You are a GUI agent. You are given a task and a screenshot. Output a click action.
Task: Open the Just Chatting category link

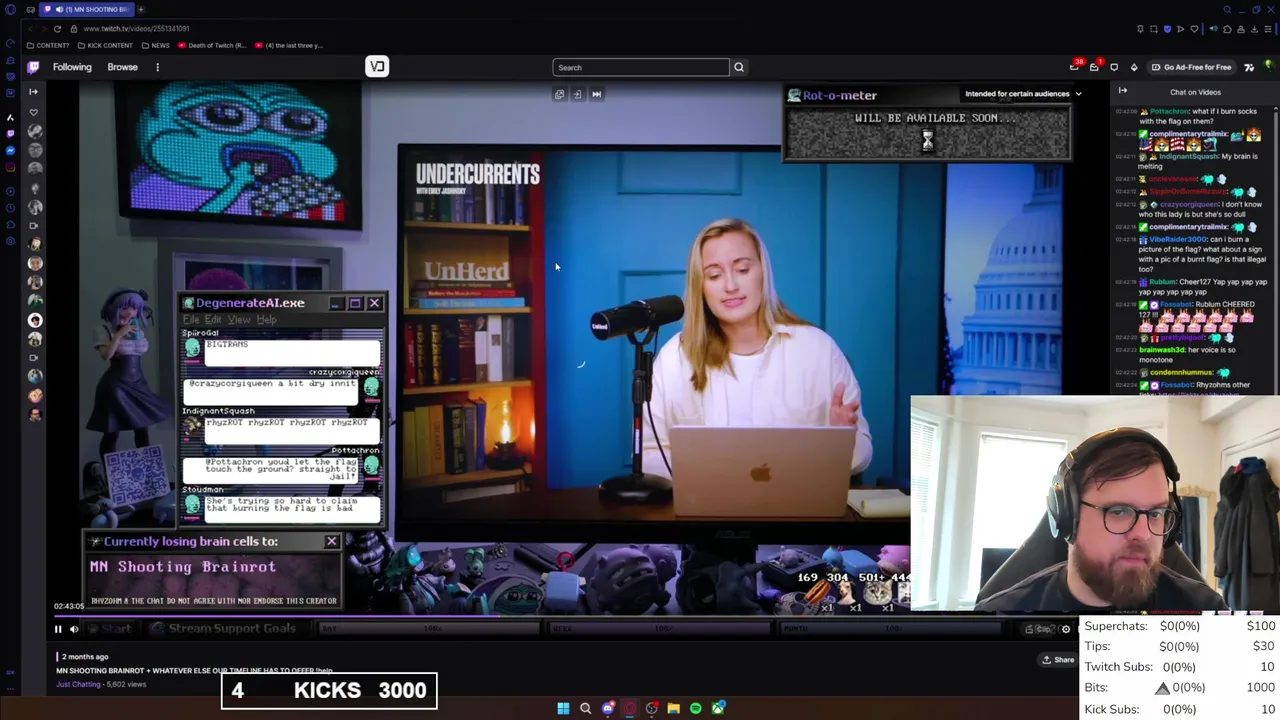78,684
